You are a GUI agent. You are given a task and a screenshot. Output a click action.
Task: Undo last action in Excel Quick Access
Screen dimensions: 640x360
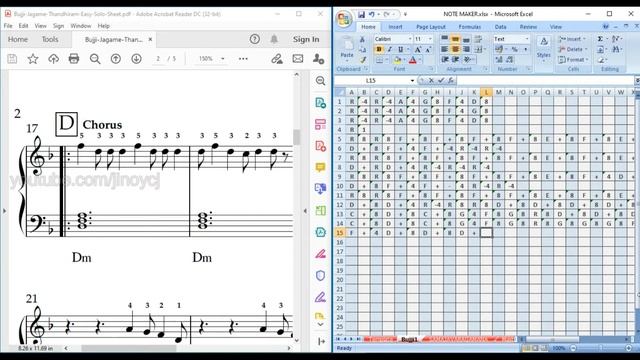[371, 14]
